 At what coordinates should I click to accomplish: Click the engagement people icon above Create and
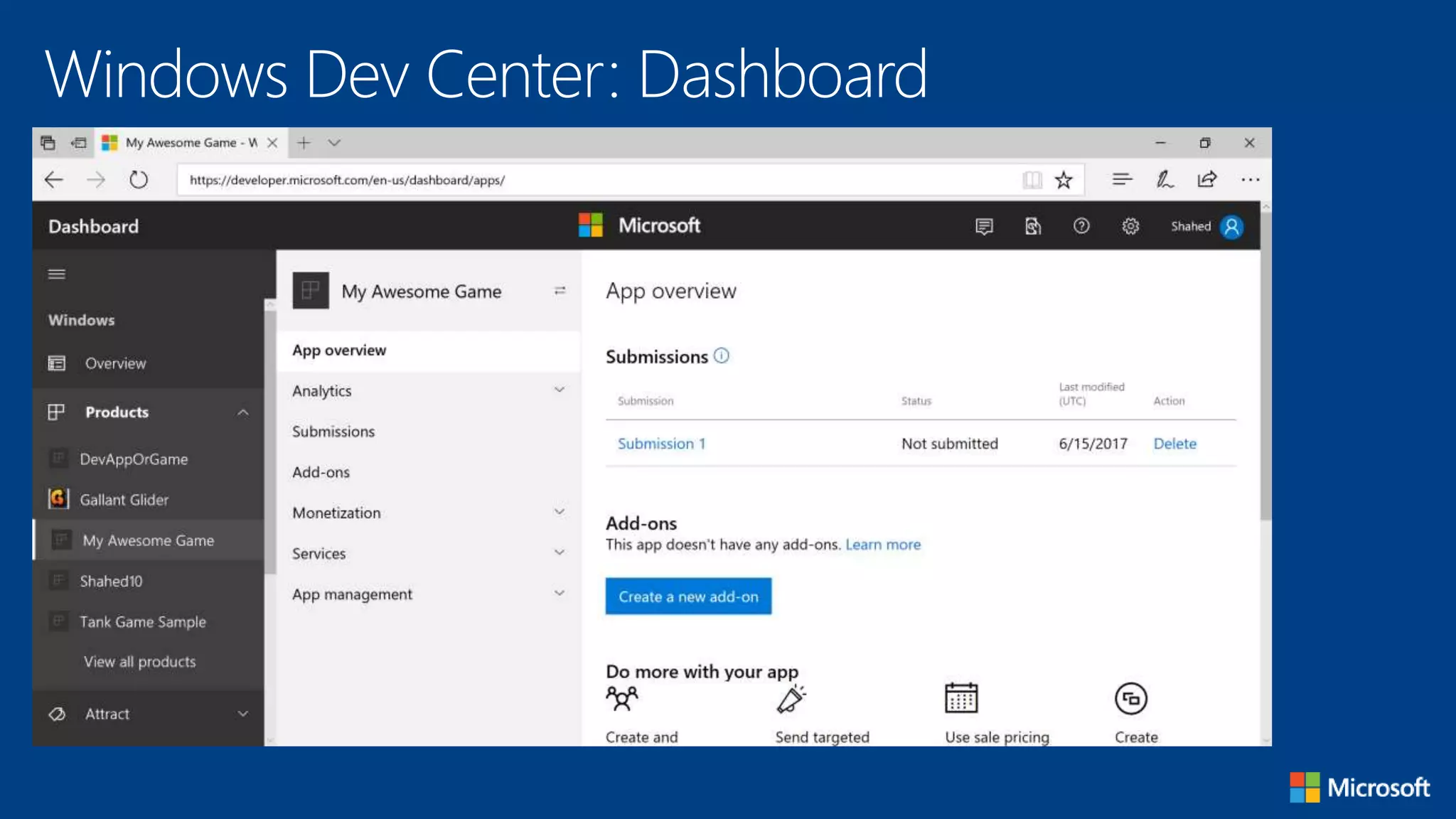(x=622, y=699)
